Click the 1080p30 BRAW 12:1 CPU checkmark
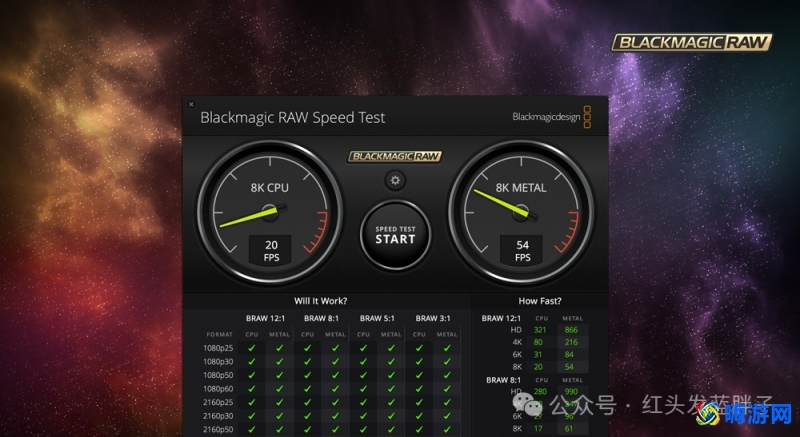Image resolution: width=800 pixels, height=437 pixels. point(252,361)
